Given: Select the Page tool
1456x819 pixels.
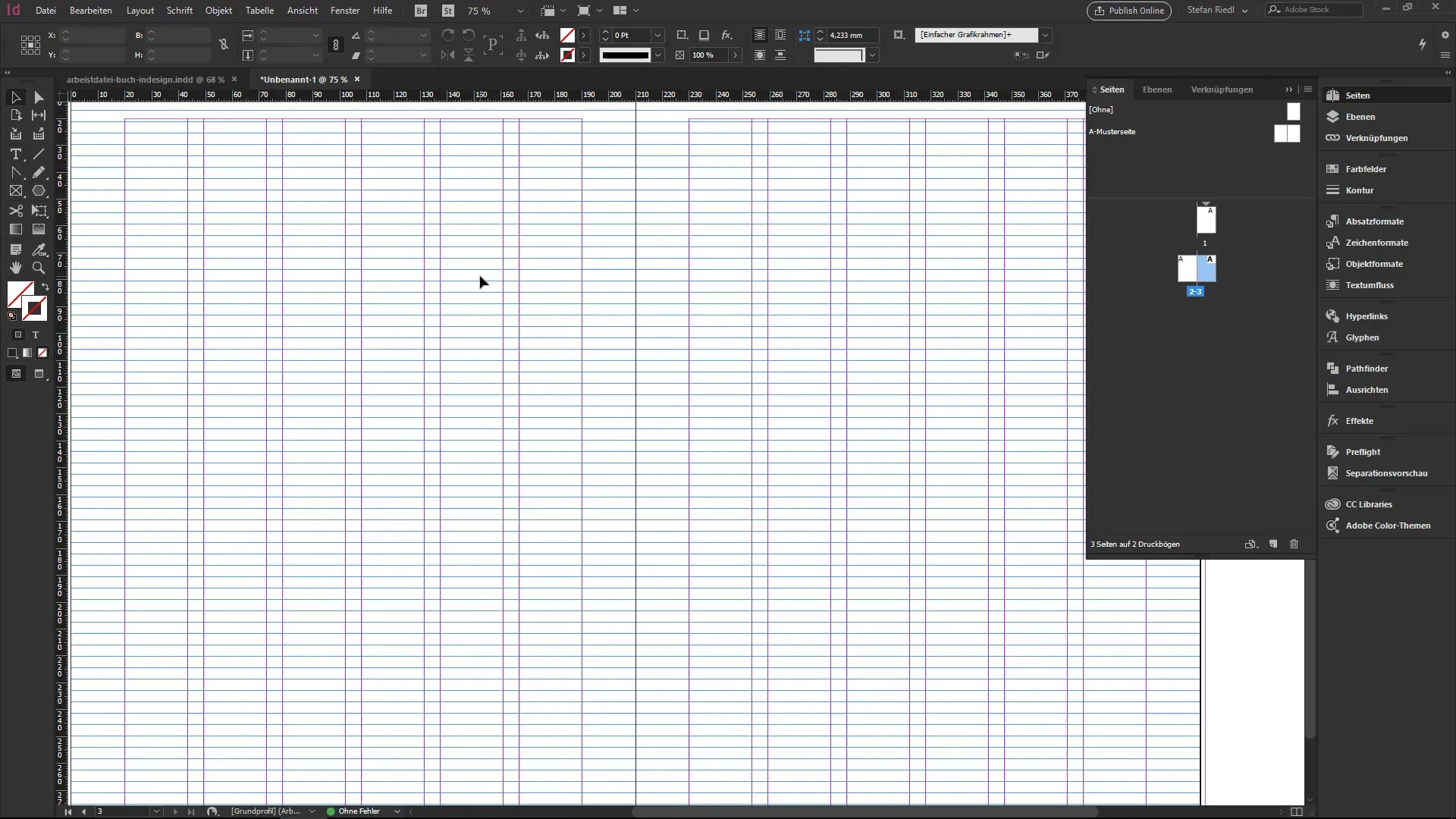Looking at the screenshot, I should click(x=15, y=115).
